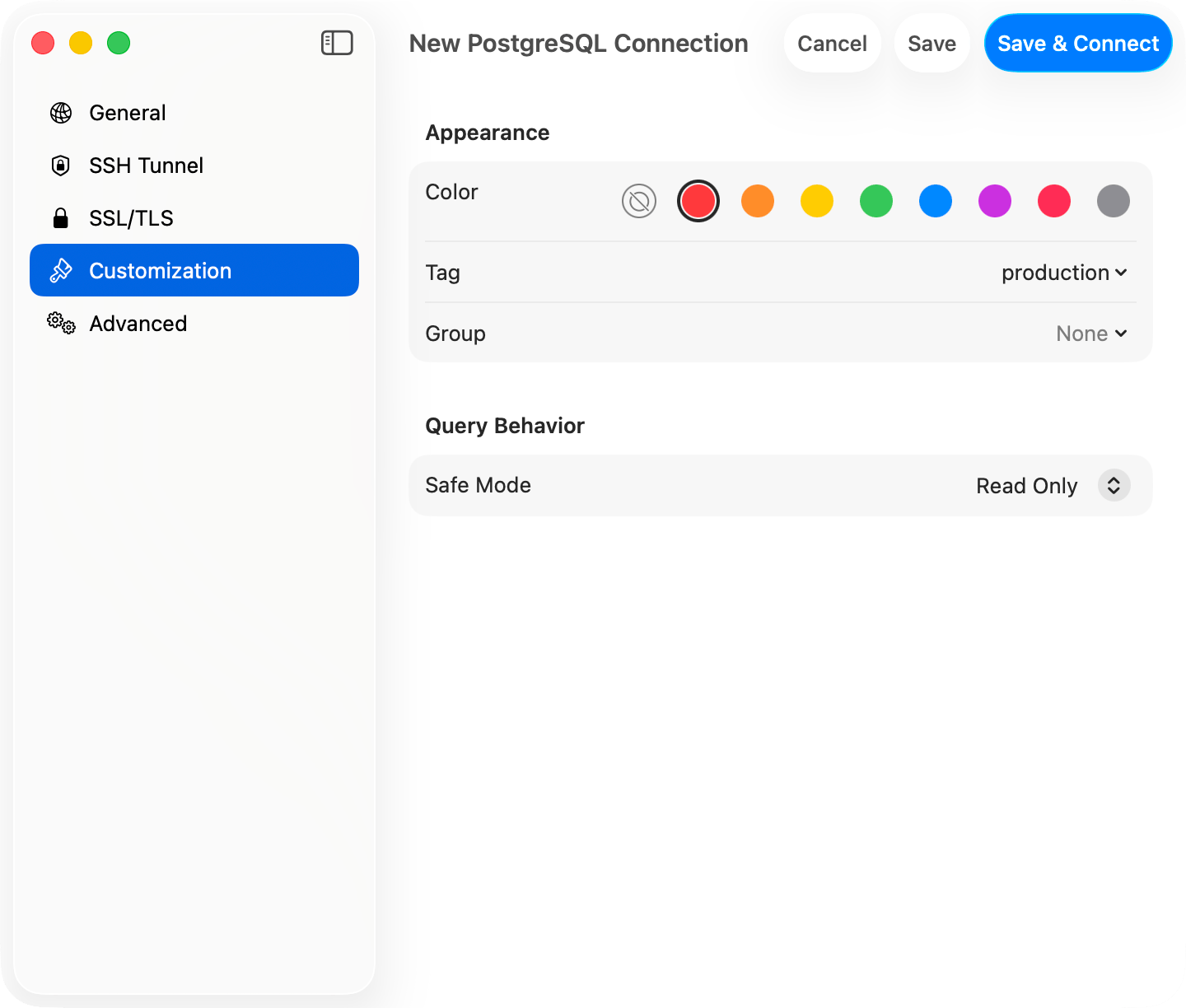Toggle the sidebar panel icon

click(337, 43)
